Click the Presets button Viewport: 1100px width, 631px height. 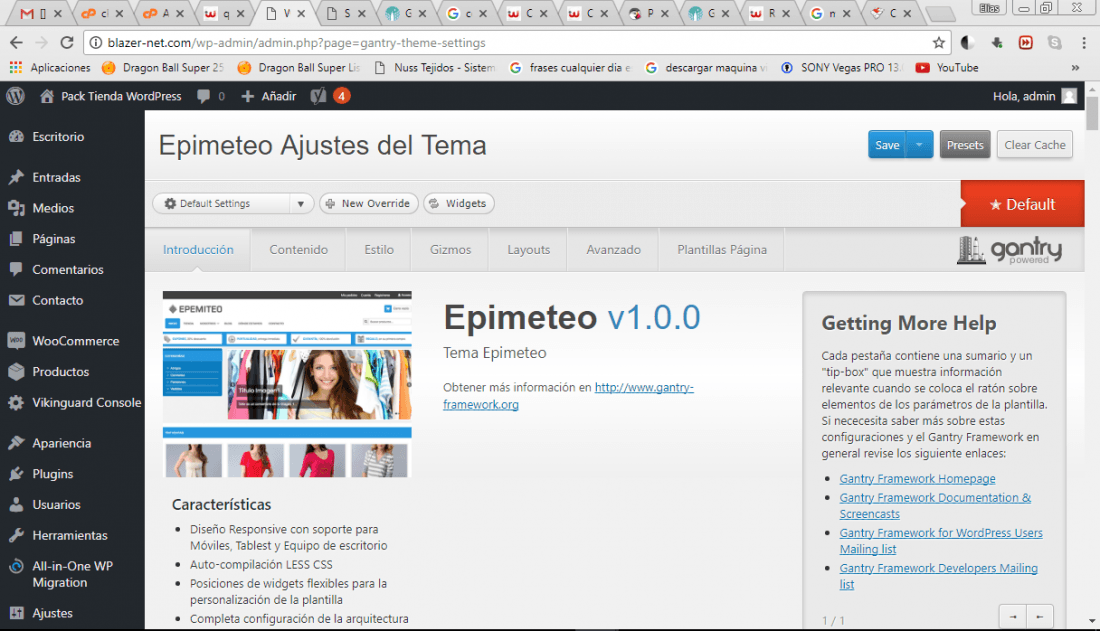965,145
